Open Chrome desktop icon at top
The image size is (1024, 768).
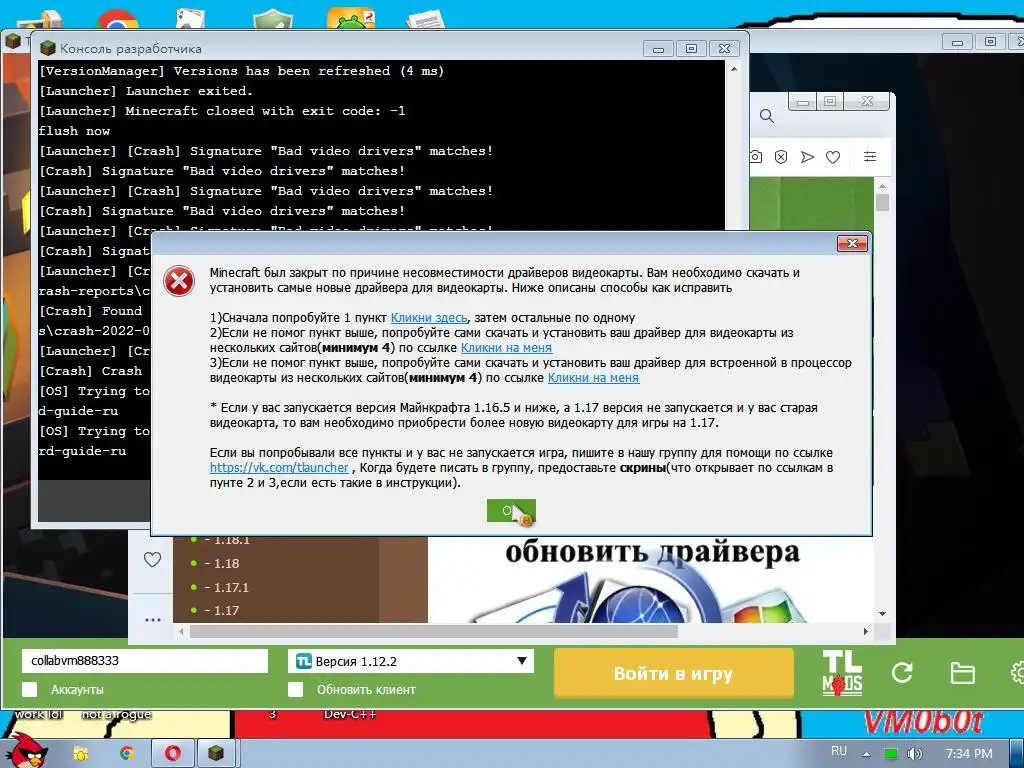[117, 20]
